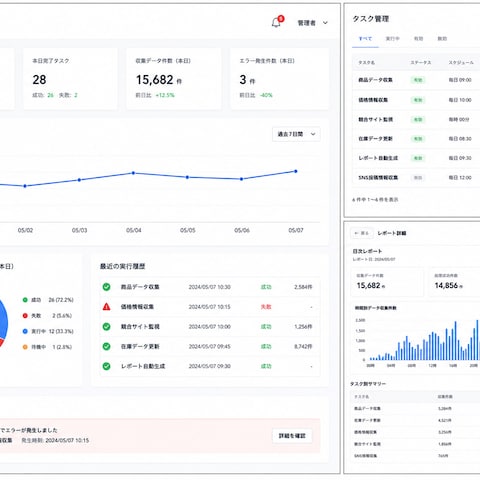Viewport: 480px width, 480px height.
Task: Click the green 成功 legend dot
Action: [x=25, y=300]
